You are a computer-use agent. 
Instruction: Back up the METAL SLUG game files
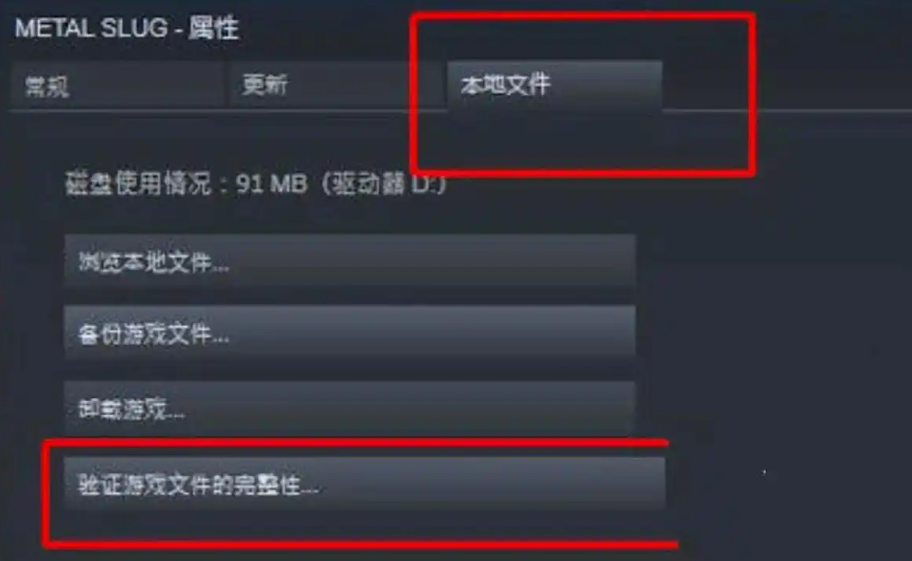click(x=350, y=332)
